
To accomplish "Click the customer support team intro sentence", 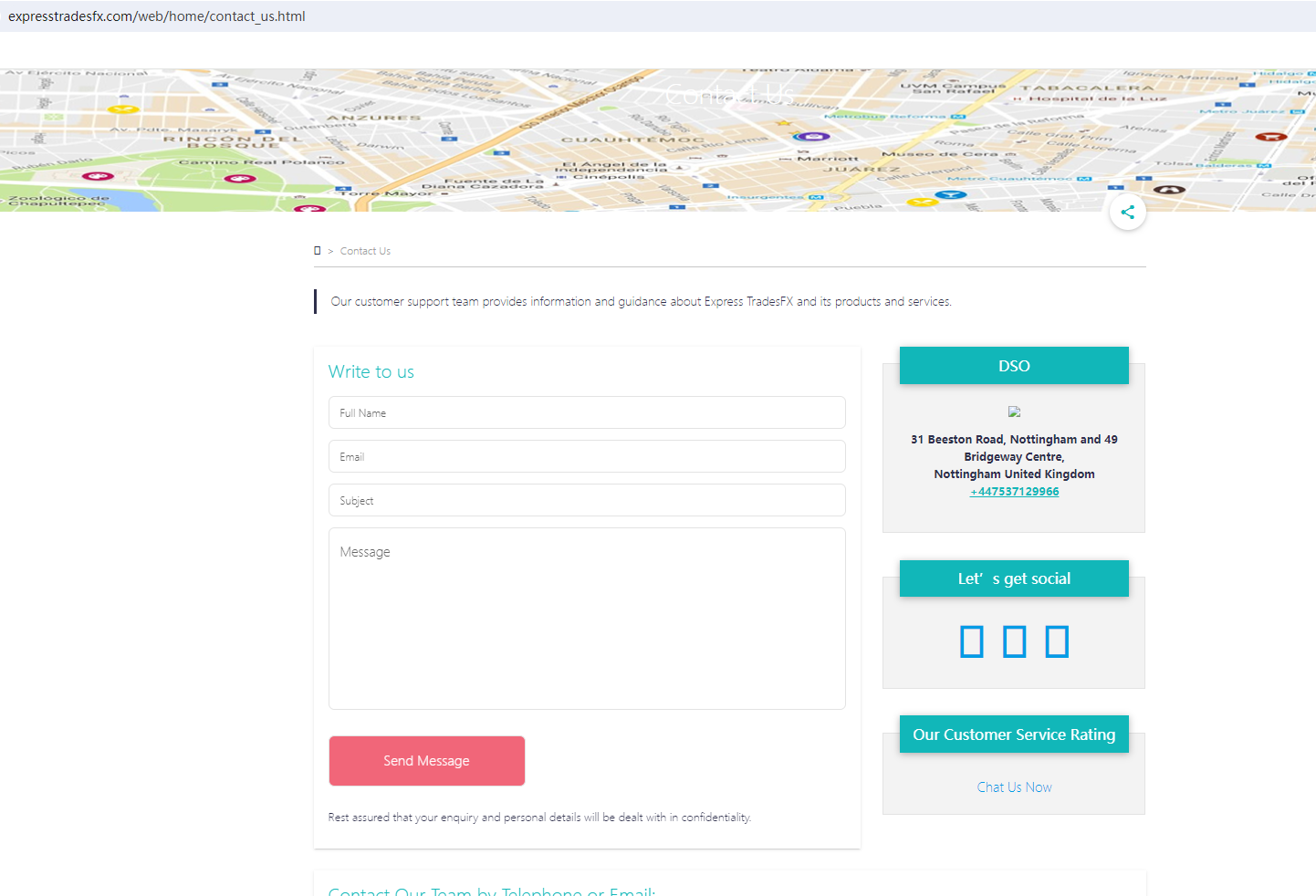I will pos(641,302).
